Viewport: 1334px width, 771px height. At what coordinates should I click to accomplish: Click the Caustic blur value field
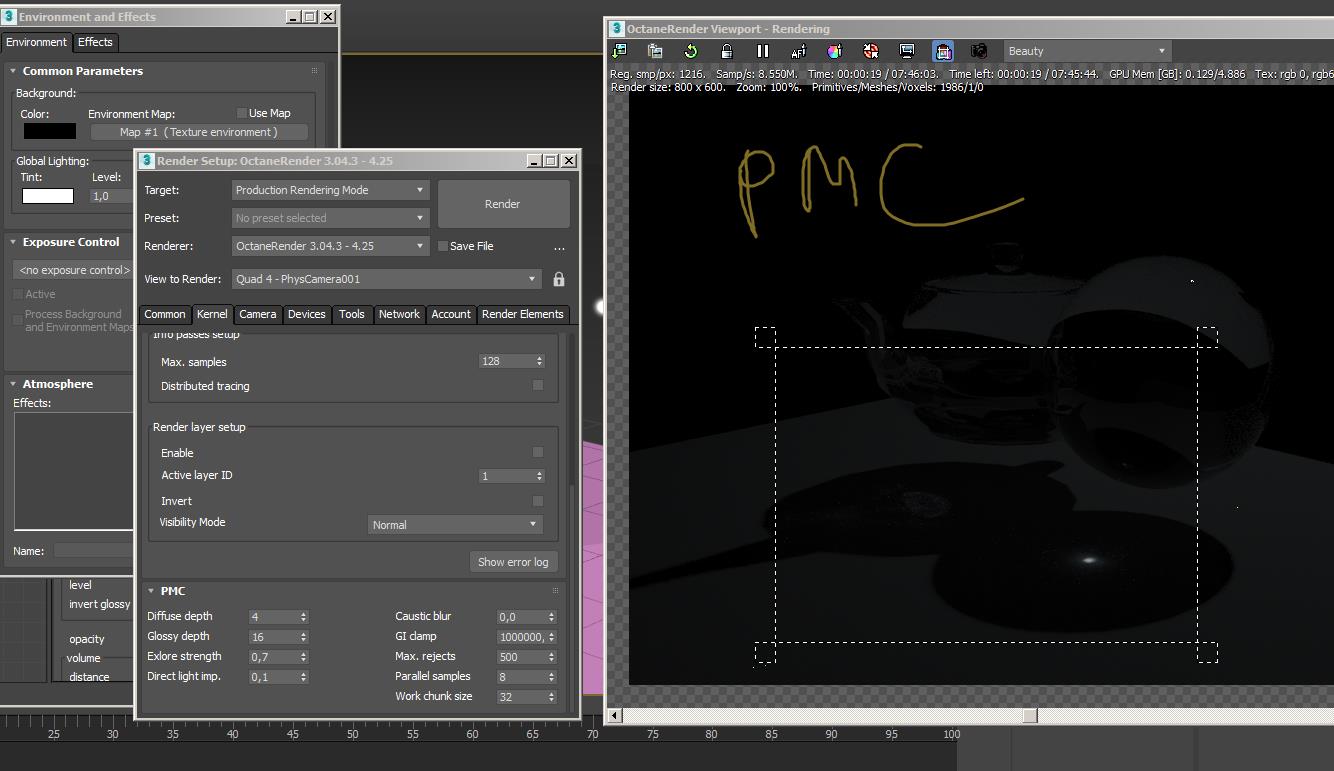(521, 617)
